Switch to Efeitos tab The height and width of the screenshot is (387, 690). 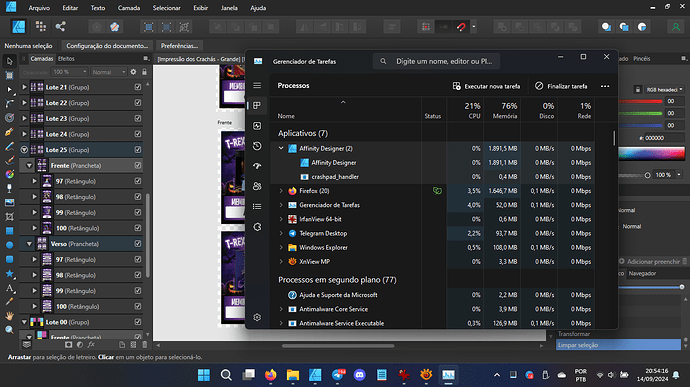[x=66, y=59]
